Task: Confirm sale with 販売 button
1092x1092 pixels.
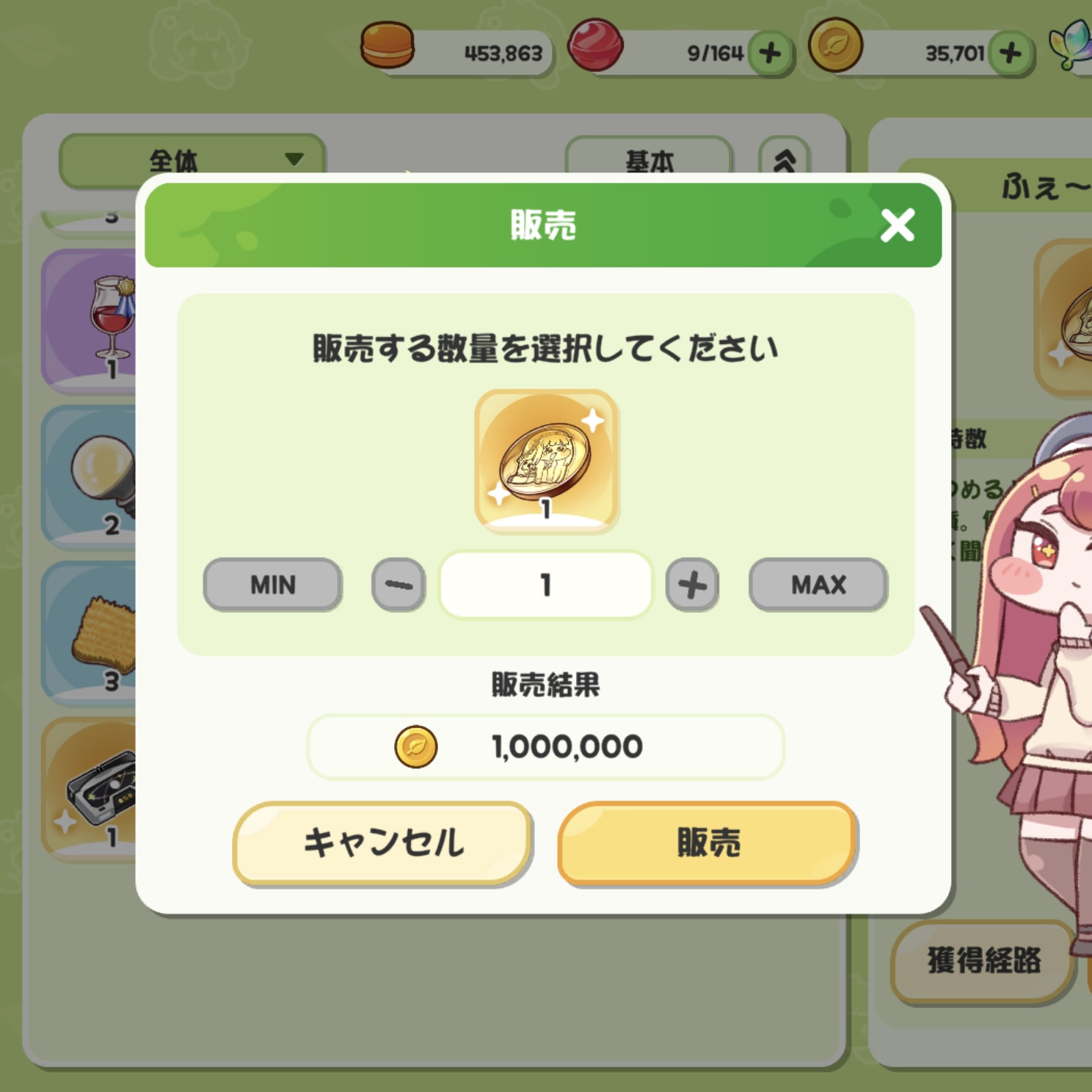Action: 708,842
